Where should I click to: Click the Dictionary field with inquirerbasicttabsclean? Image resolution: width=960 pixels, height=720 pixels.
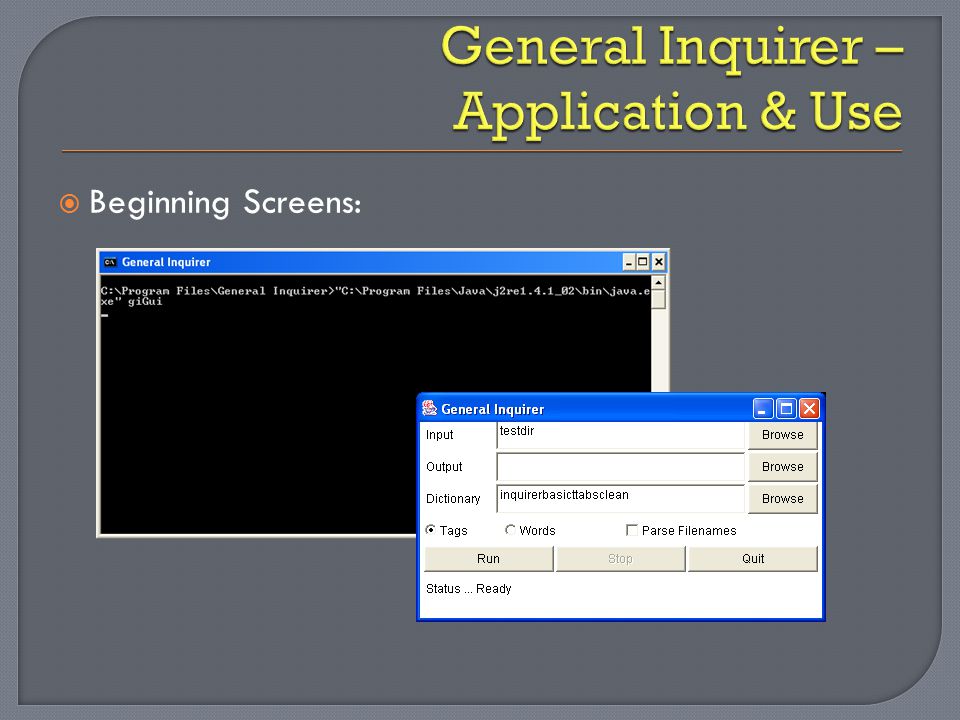621,499
